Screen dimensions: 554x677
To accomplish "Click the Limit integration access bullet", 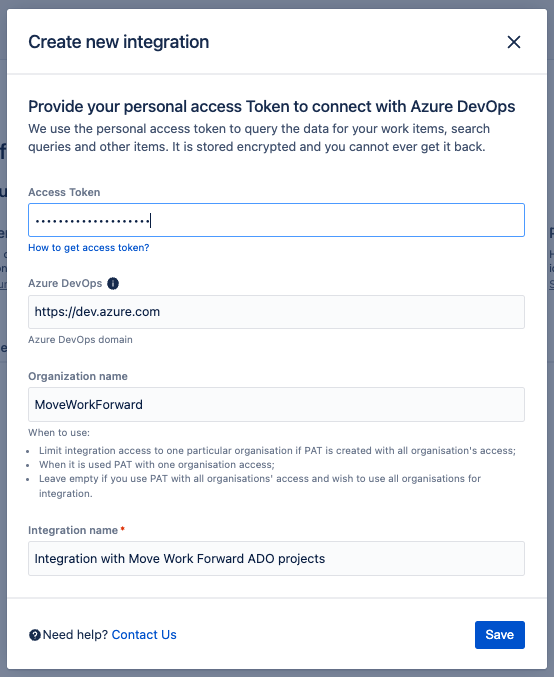I will (277, 451).
